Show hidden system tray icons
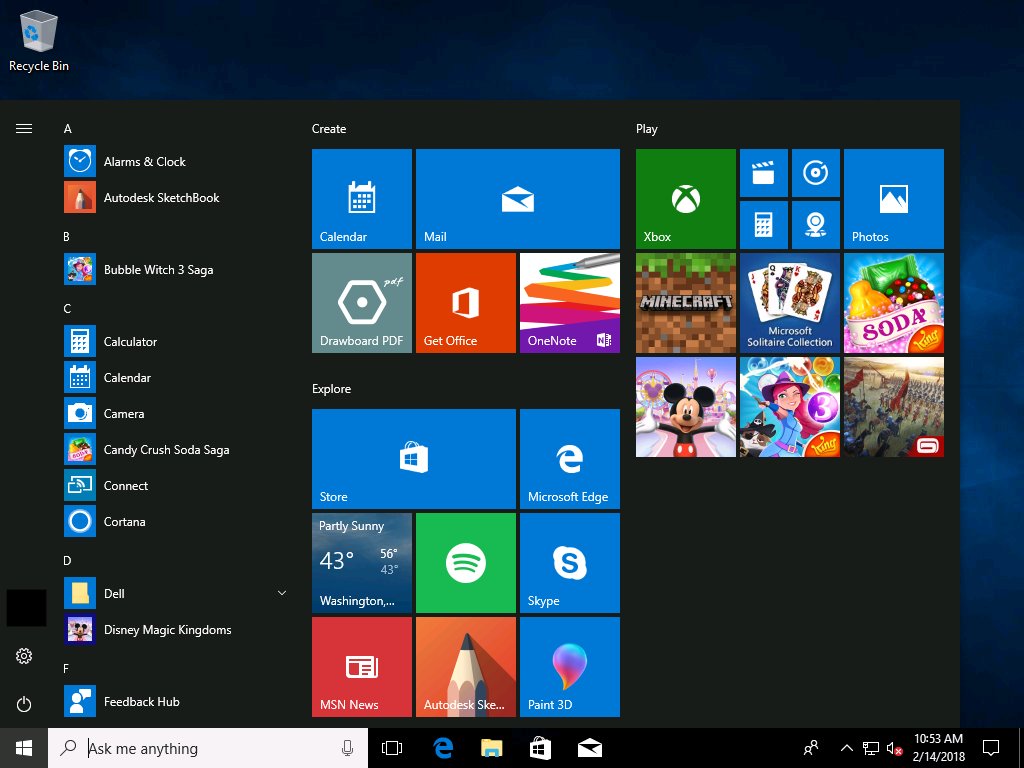This screenshot has height=768, width=1024. (846, 748)
